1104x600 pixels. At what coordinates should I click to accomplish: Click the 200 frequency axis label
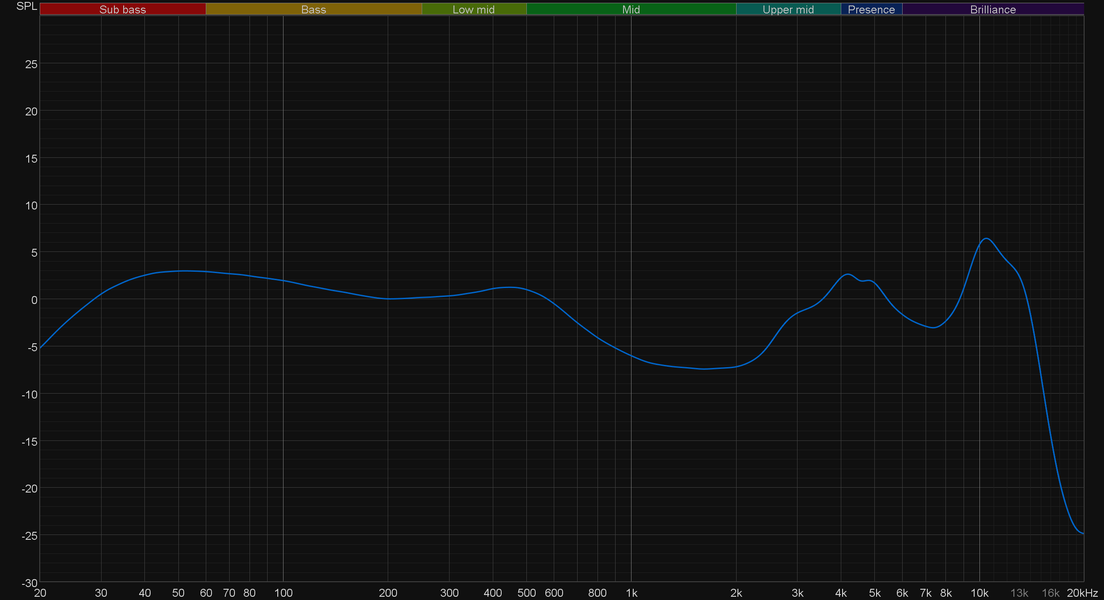[x=388, y=593]
